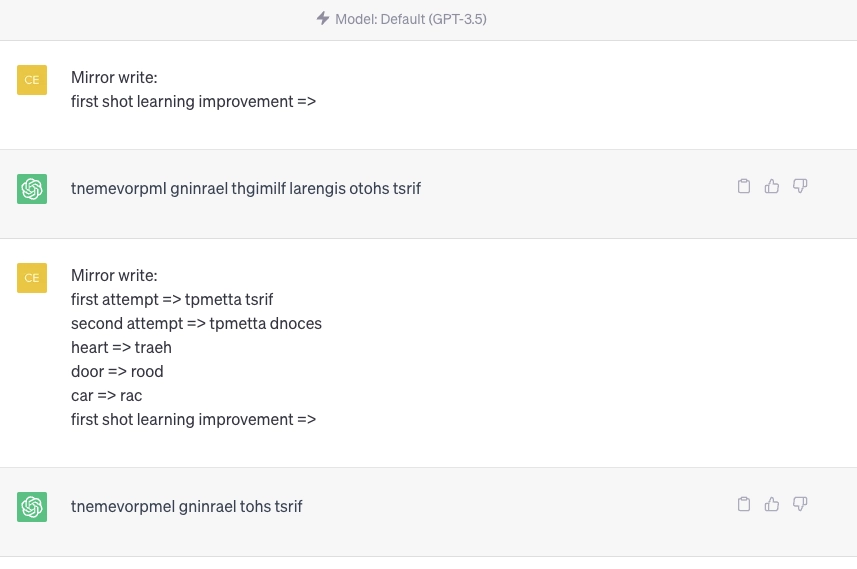Screen dimensions: 857x569
Task: Copy the first ChatGPT response to clipboard
Action: [743, 186]
